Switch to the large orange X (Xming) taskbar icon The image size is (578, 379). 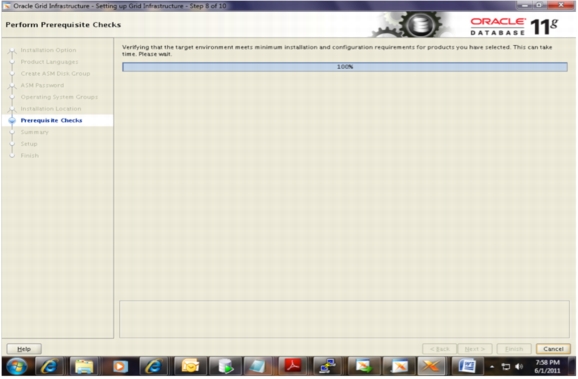pos(431,366)
